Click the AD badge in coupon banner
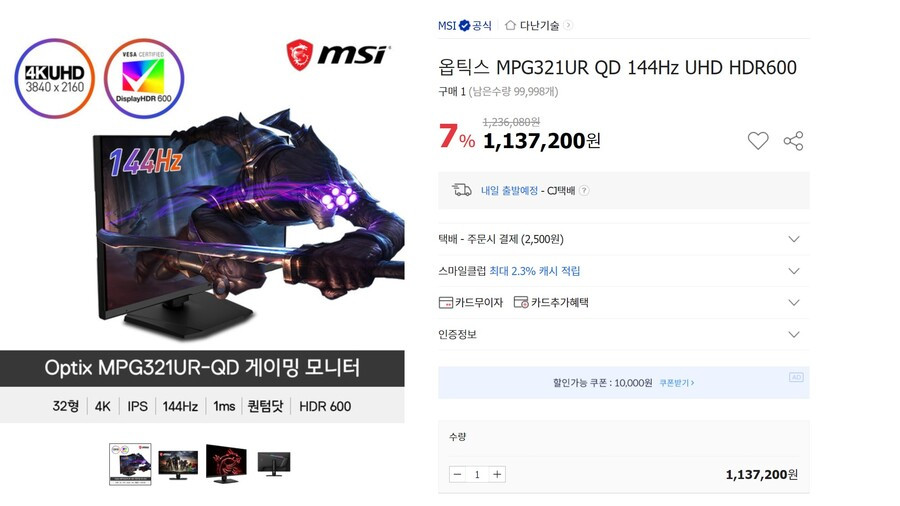900x506 pixels. pos(796,377)
